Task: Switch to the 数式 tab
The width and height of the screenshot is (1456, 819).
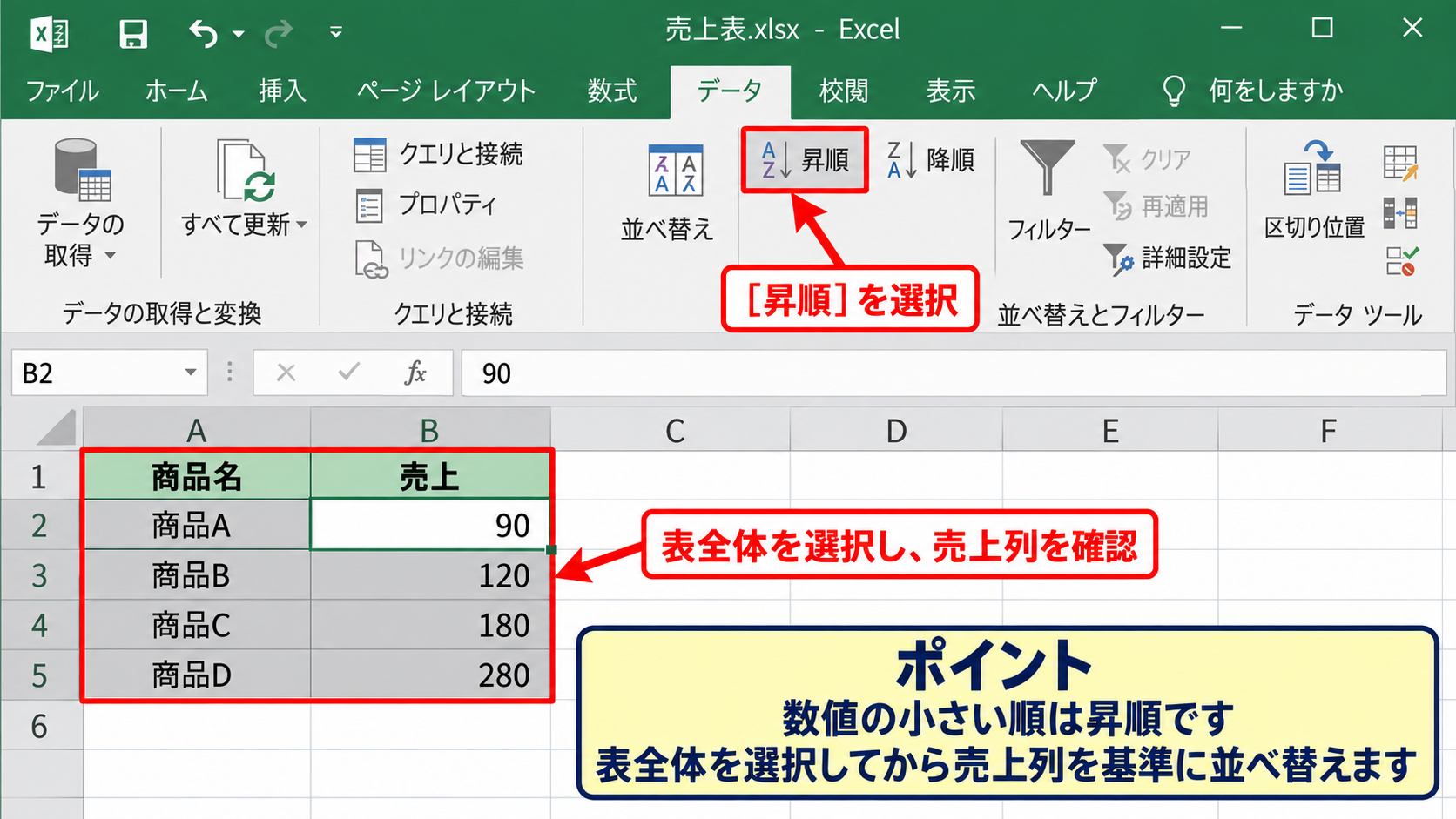Action: (x=612, y=91)
